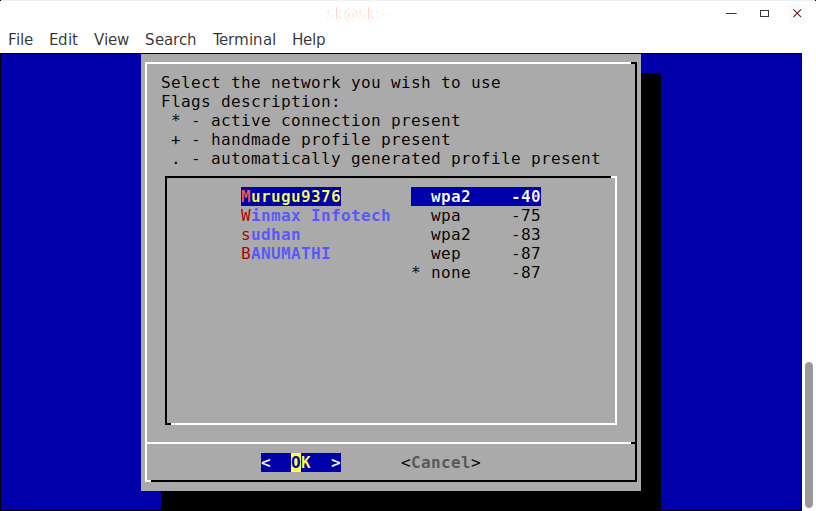Open the Help menu
Image resolution: width=816 pixels, height=511 pixels.
[x=308, y=39]
